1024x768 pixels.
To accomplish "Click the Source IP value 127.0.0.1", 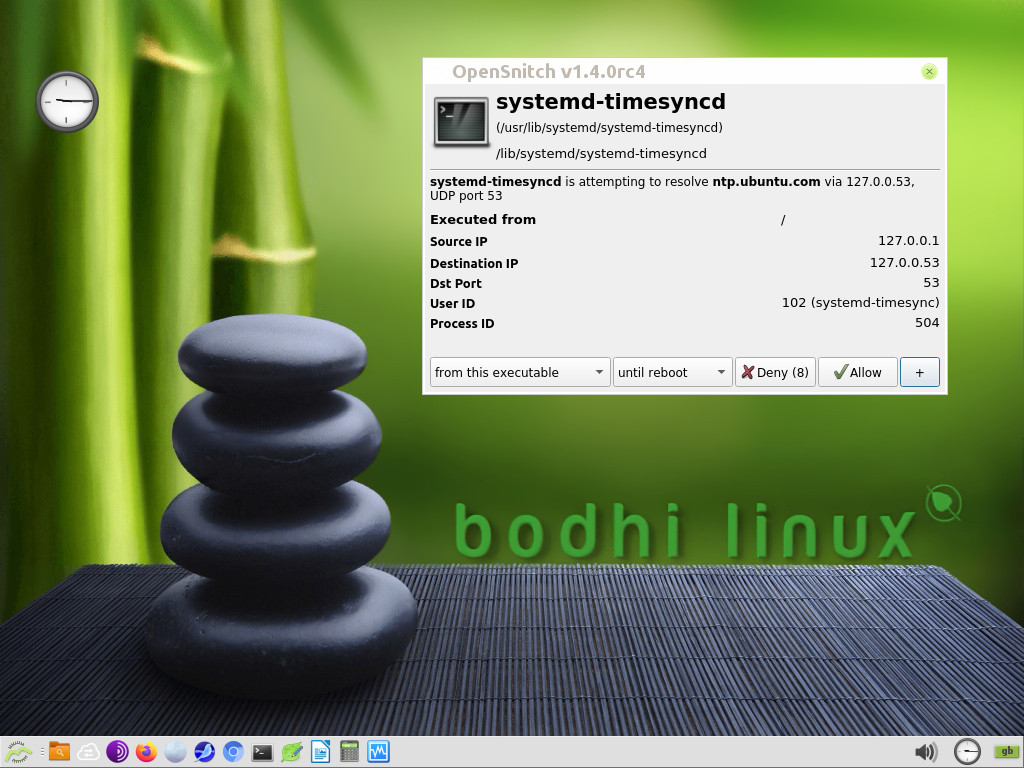I will pos(908,241).
